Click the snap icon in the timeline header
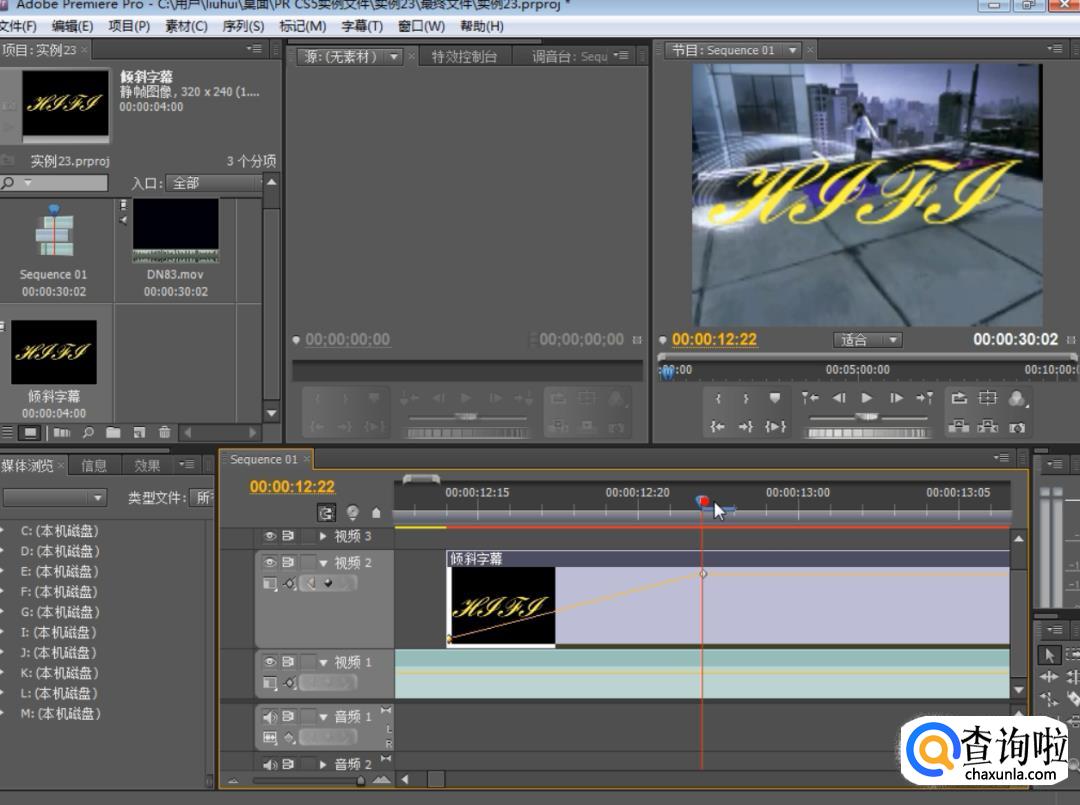The height and width of the screenshot is (805, 1080). [326, 513]
